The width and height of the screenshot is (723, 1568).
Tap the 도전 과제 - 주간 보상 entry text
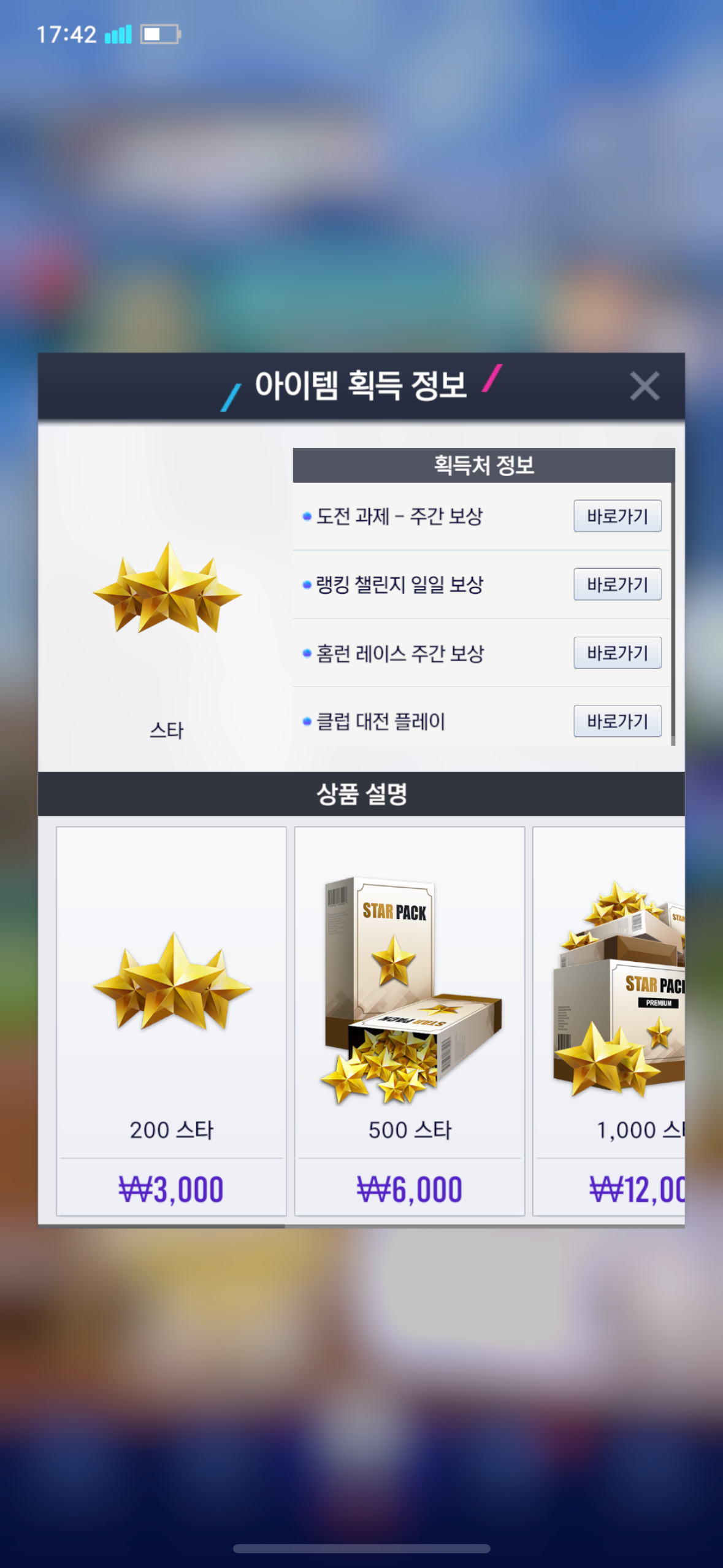point(399,516)
